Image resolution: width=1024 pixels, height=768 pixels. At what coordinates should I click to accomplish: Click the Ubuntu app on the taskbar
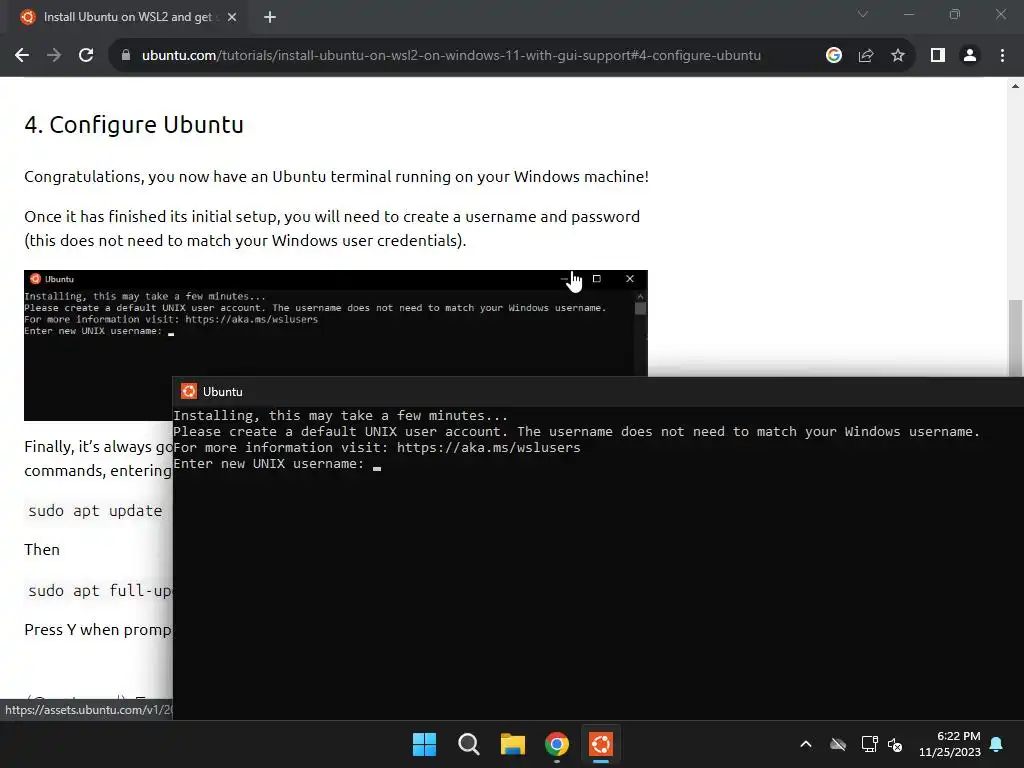[601, 744]
